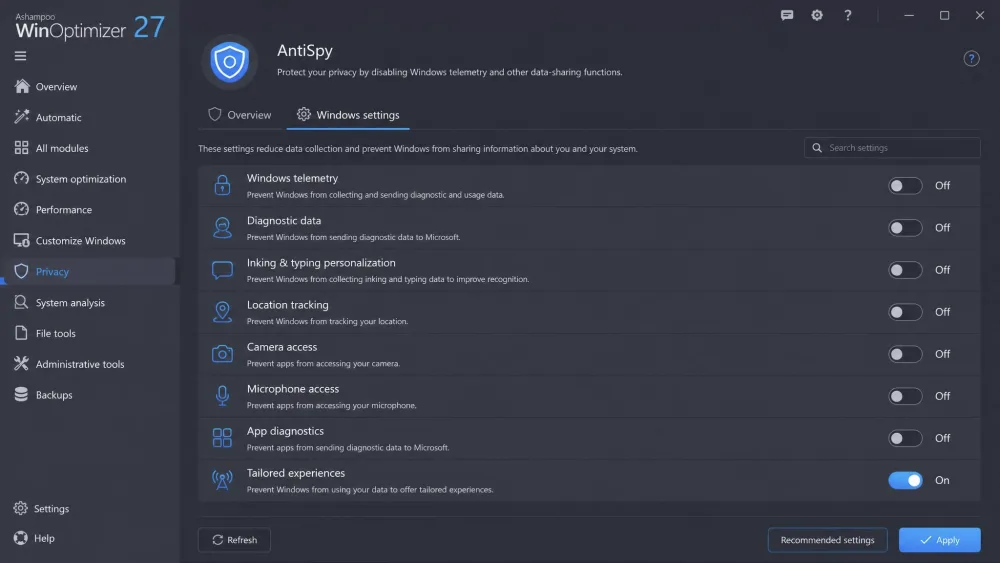1000x563 pixels.
Task: Toggle the Camera access switch
Action: 905,354
